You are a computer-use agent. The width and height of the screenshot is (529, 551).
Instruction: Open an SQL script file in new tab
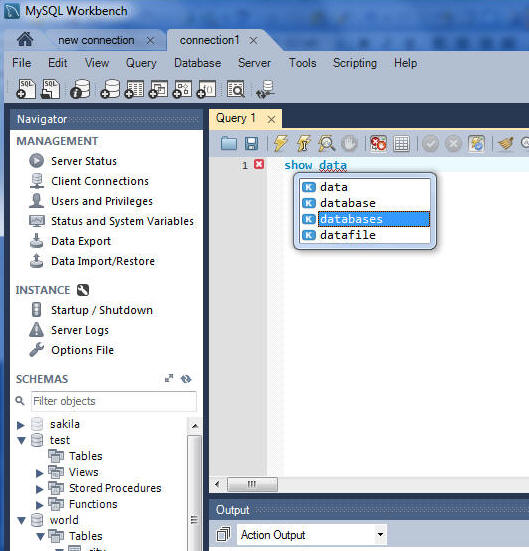point(51,89)
